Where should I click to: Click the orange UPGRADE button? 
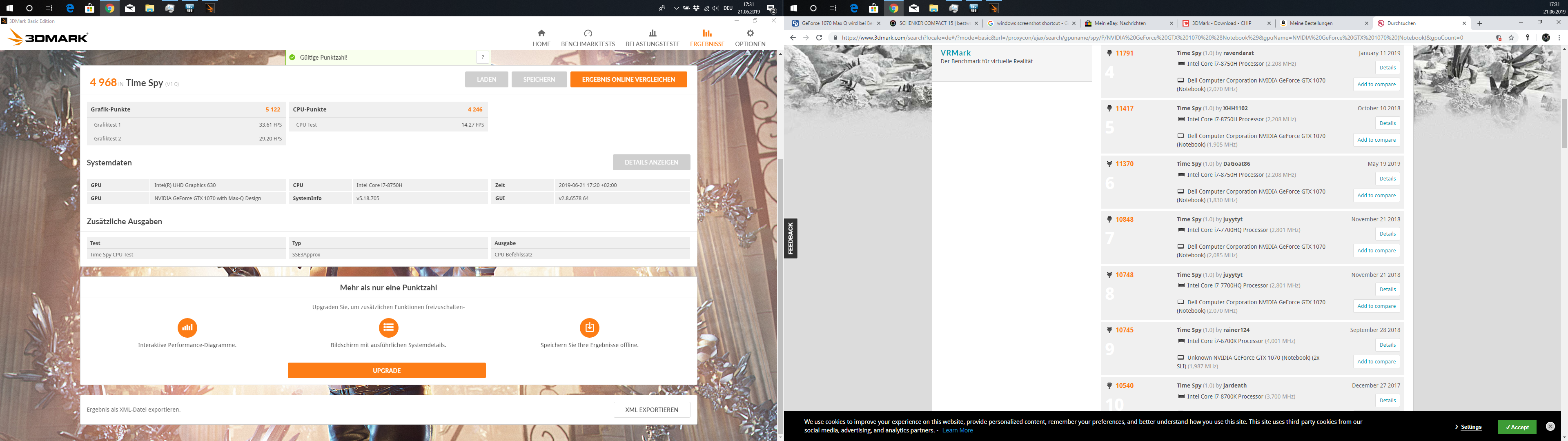coord(387,370)
